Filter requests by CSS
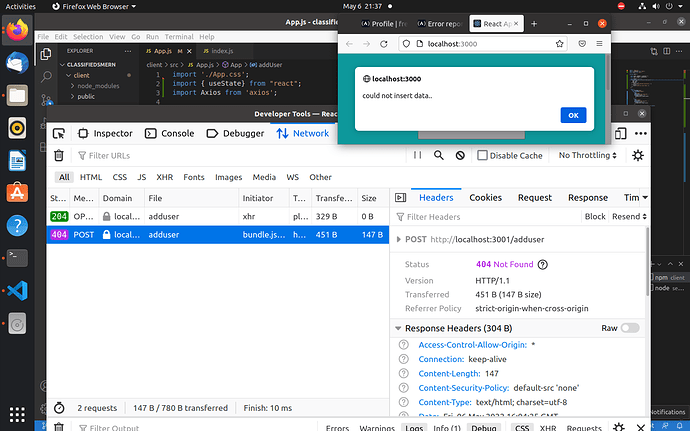The height and width of the screenshot is (431, 690). [x=120, y=177]
